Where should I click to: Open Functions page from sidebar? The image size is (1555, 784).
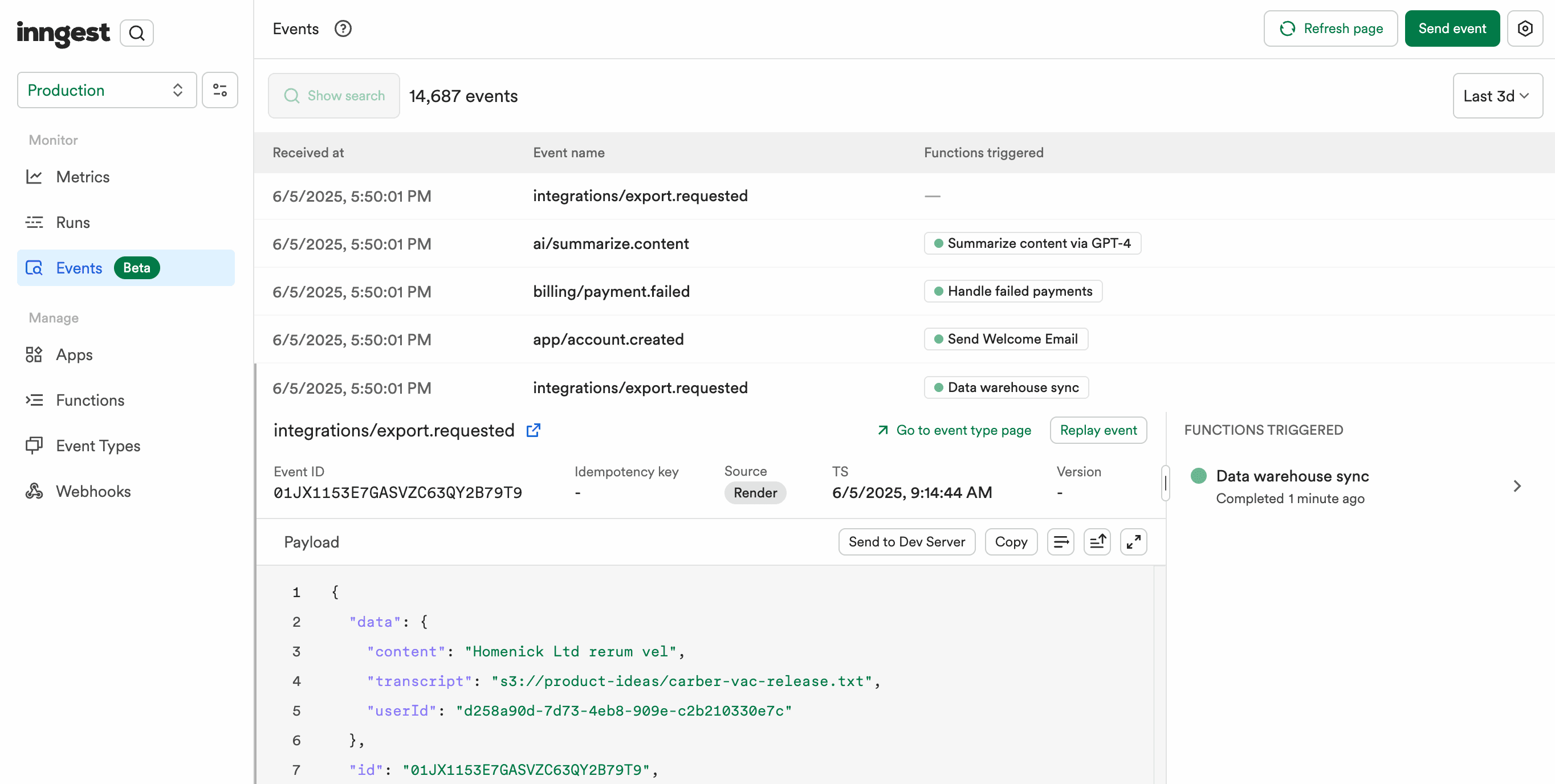tap(90, 400)
